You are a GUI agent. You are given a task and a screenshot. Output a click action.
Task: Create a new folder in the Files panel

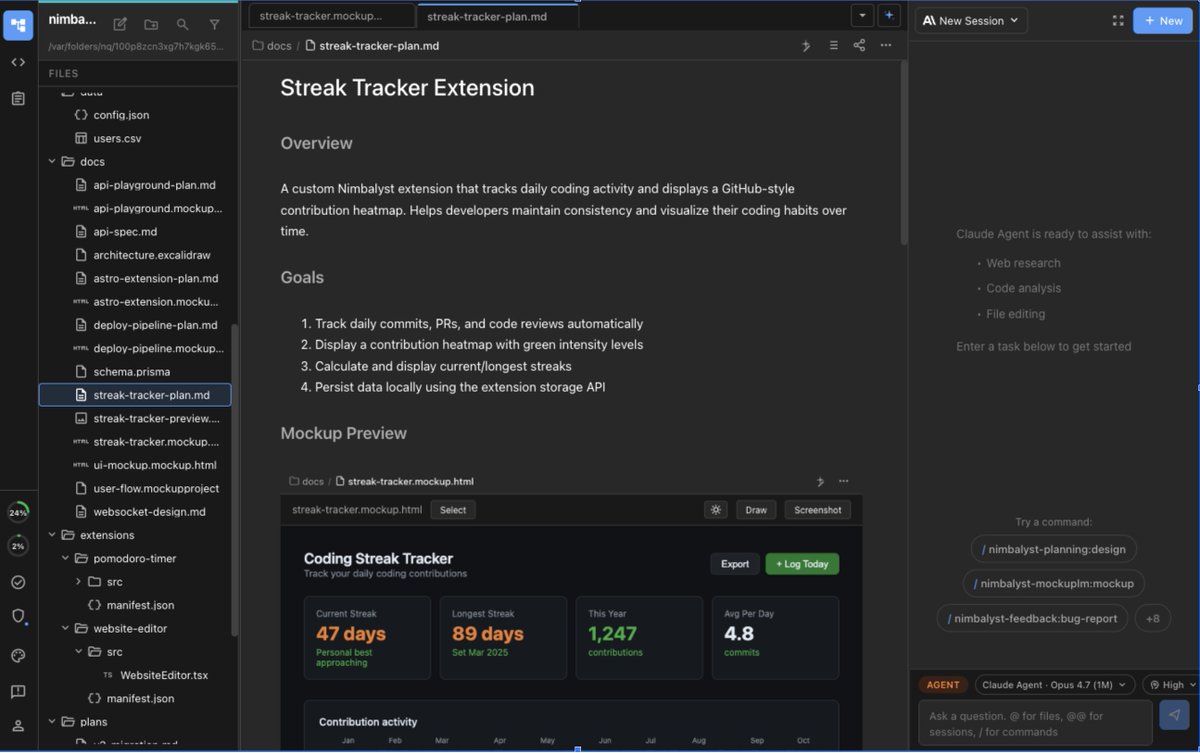(151, 24)
